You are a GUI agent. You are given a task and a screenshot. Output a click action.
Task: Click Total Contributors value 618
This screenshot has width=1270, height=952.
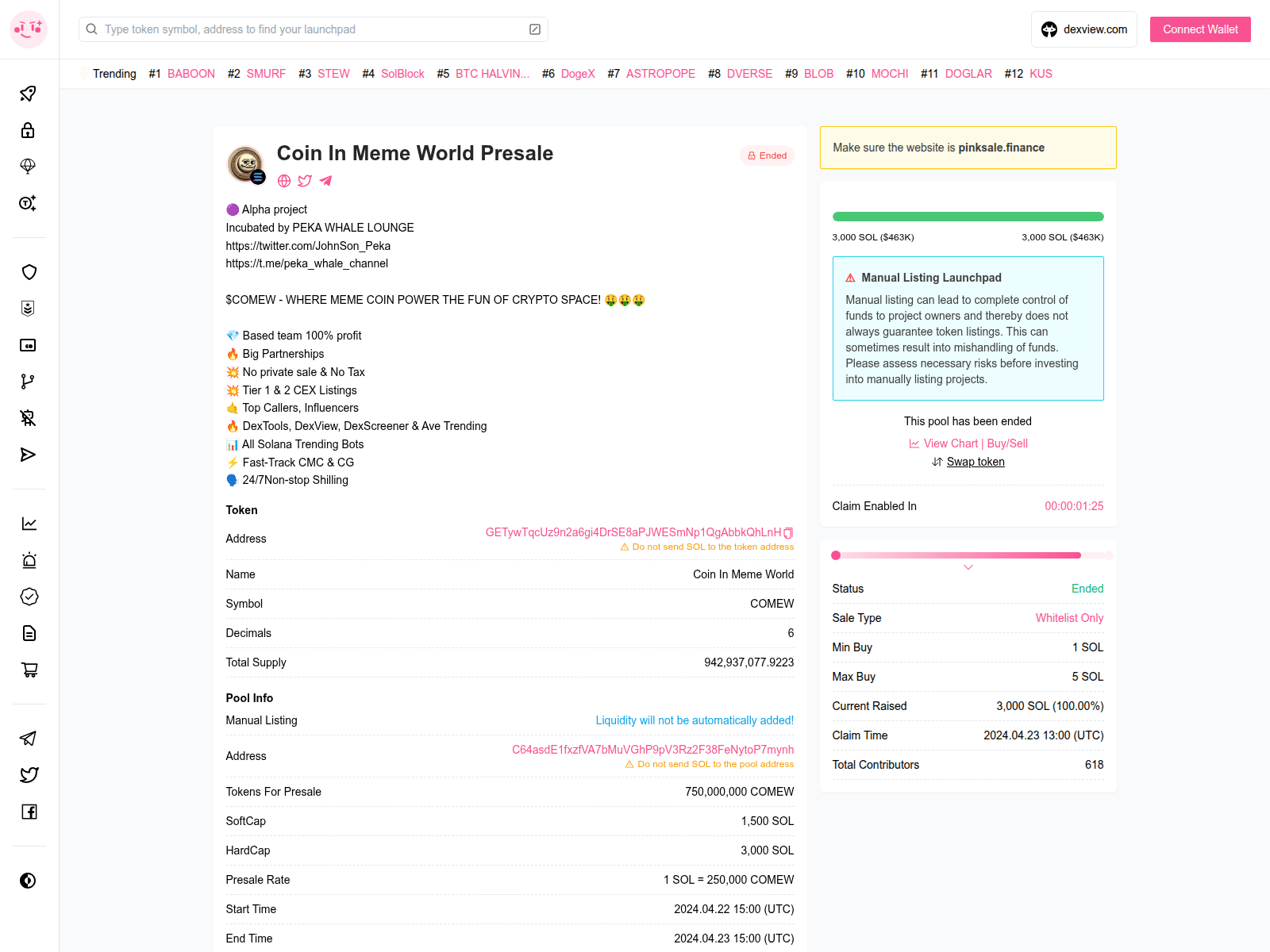[x=1094, y=765]
